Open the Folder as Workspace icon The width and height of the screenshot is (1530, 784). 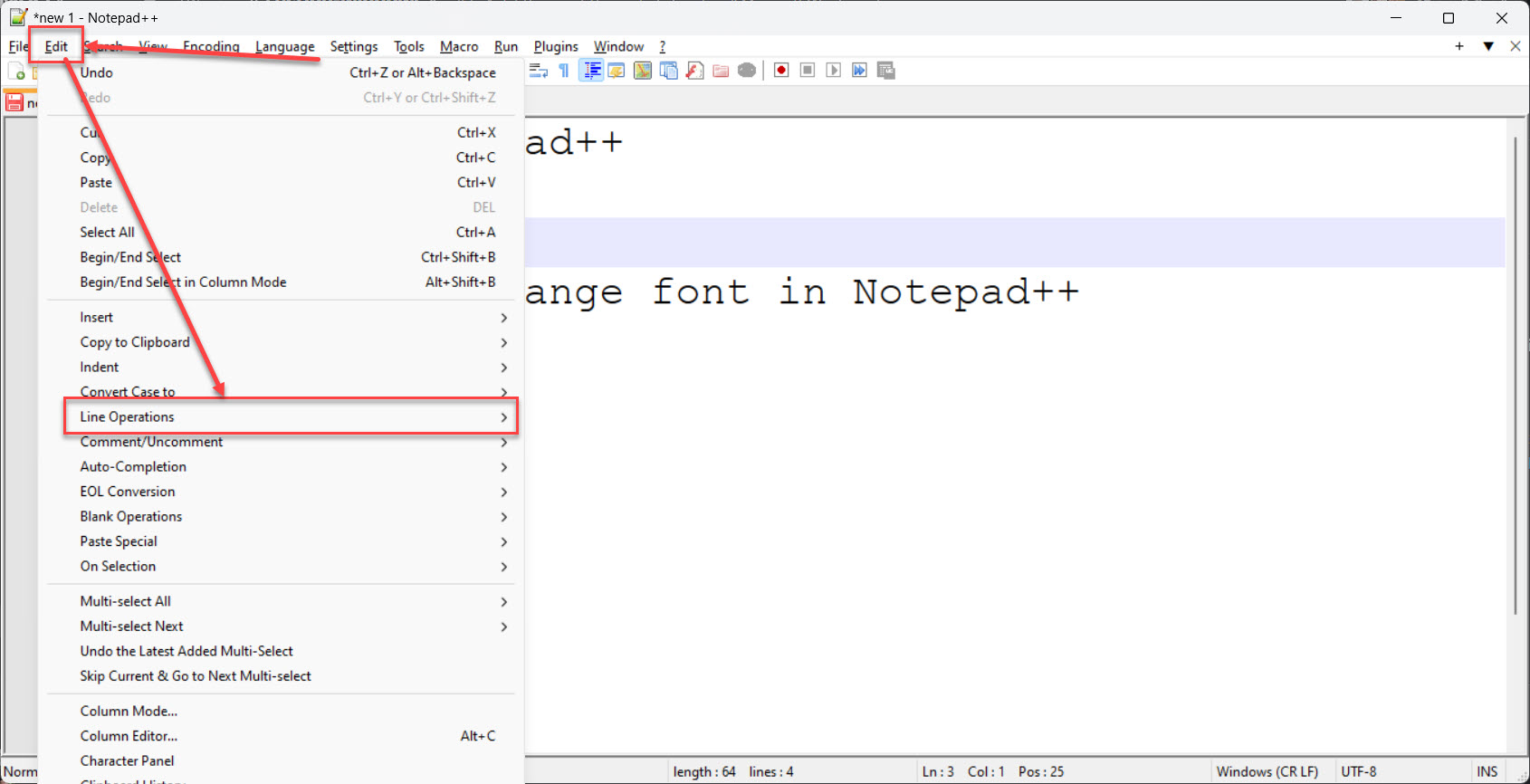[721, 71]
